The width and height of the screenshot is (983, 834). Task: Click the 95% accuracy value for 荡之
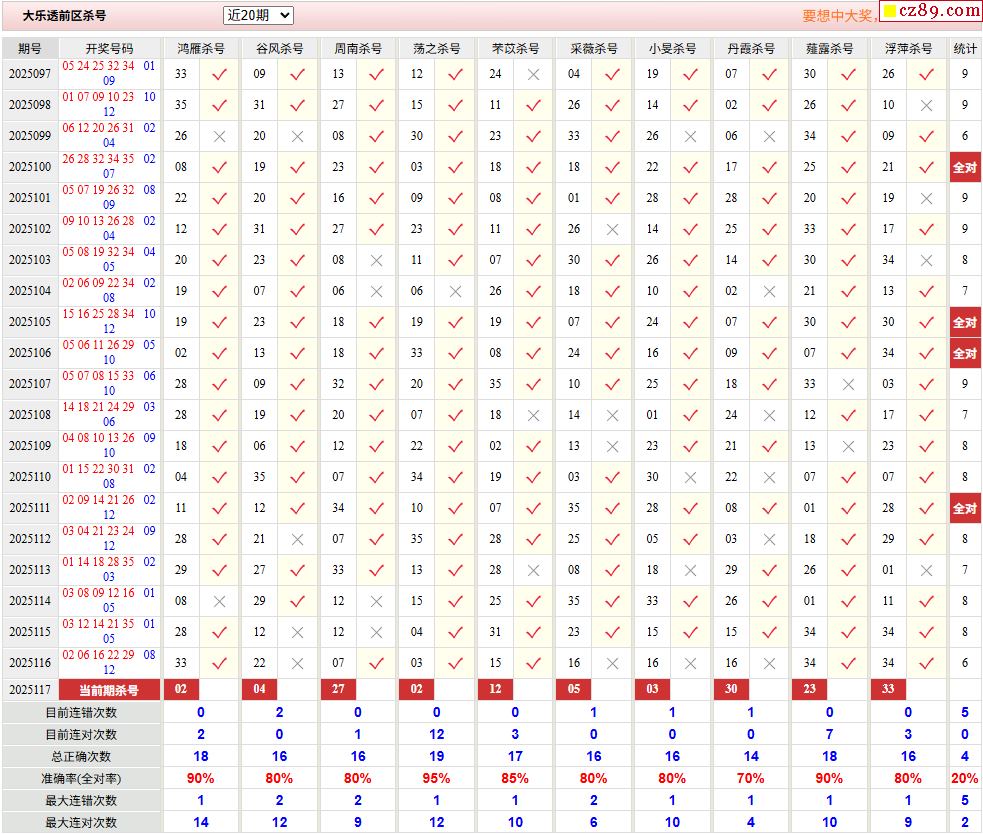436,778
